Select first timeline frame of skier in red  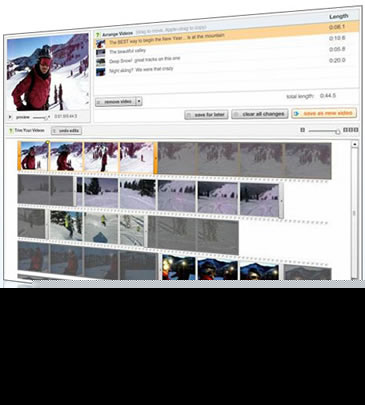pyautogui.click(x=35, y=156)
